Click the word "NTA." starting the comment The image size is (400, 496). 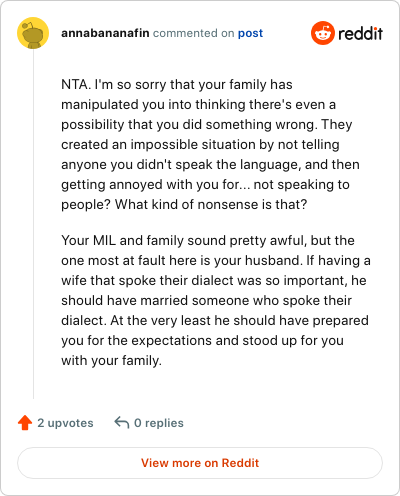(76, 85)
